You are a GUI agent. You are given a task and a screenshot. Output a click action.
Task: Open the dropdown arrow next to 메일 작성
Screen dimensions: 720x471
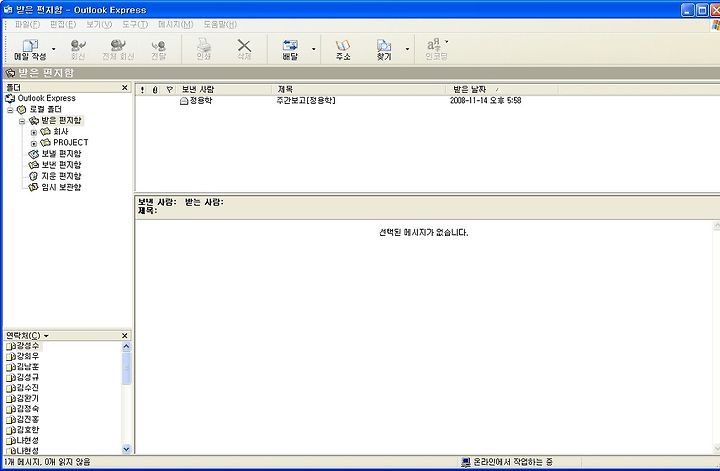coord(53,49)
